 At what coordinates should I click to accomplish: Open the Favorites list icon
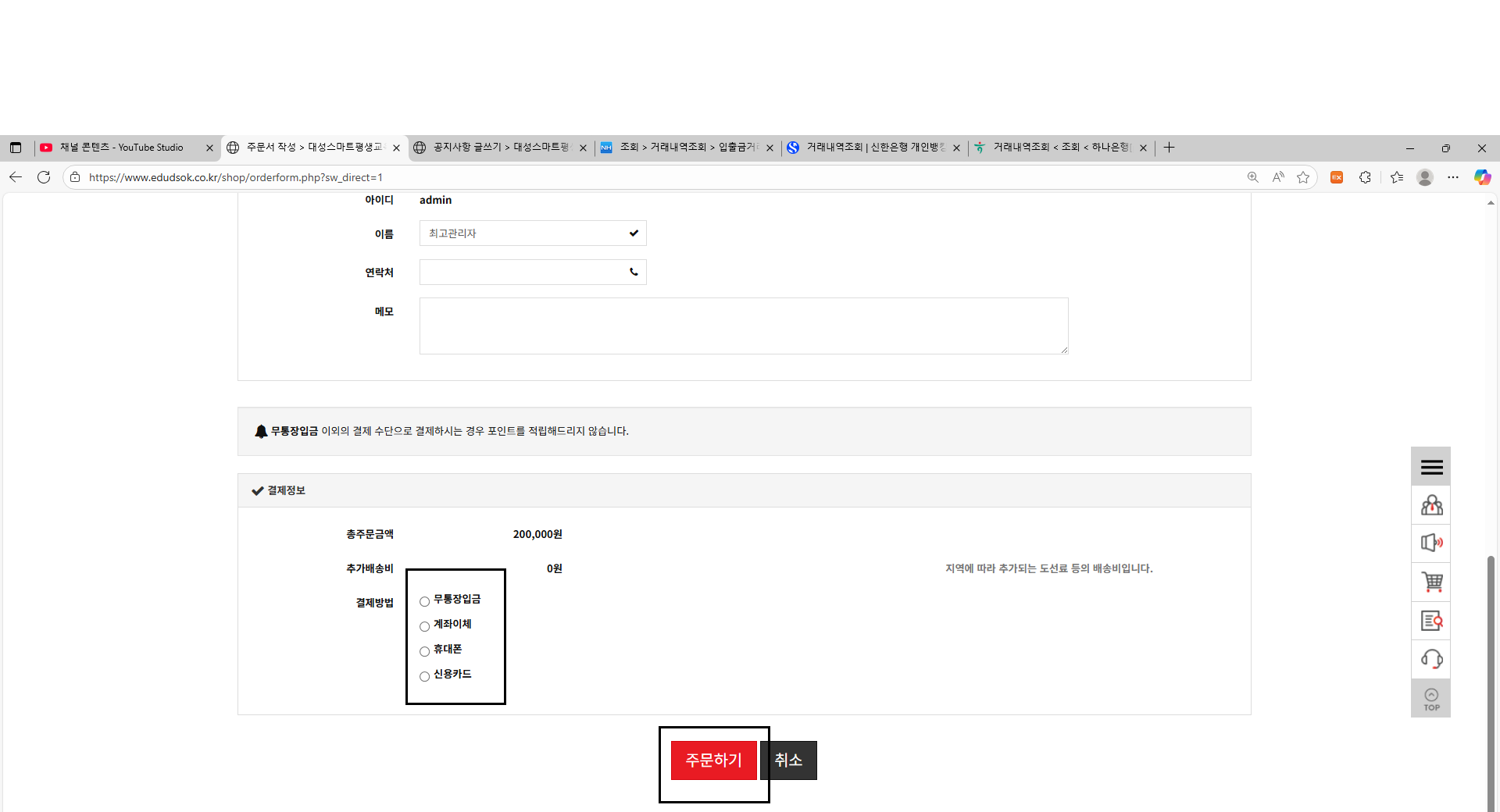click(1397, 177)
